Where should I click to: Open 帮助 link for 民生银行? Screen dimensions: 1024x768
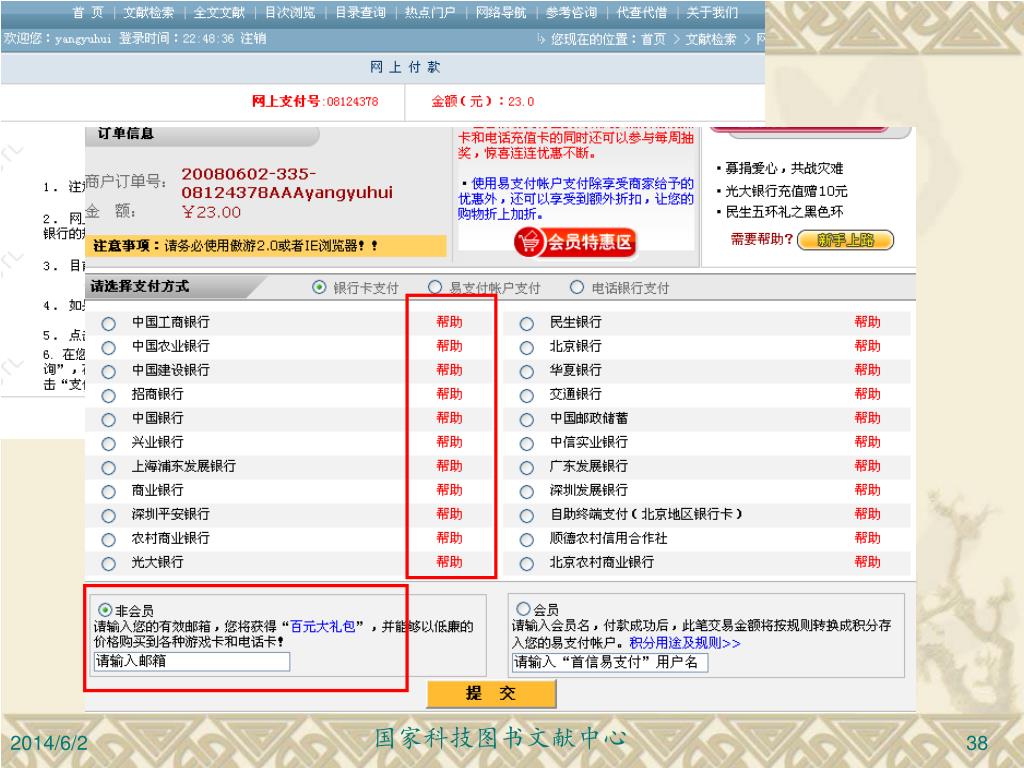tap(867, 322)
